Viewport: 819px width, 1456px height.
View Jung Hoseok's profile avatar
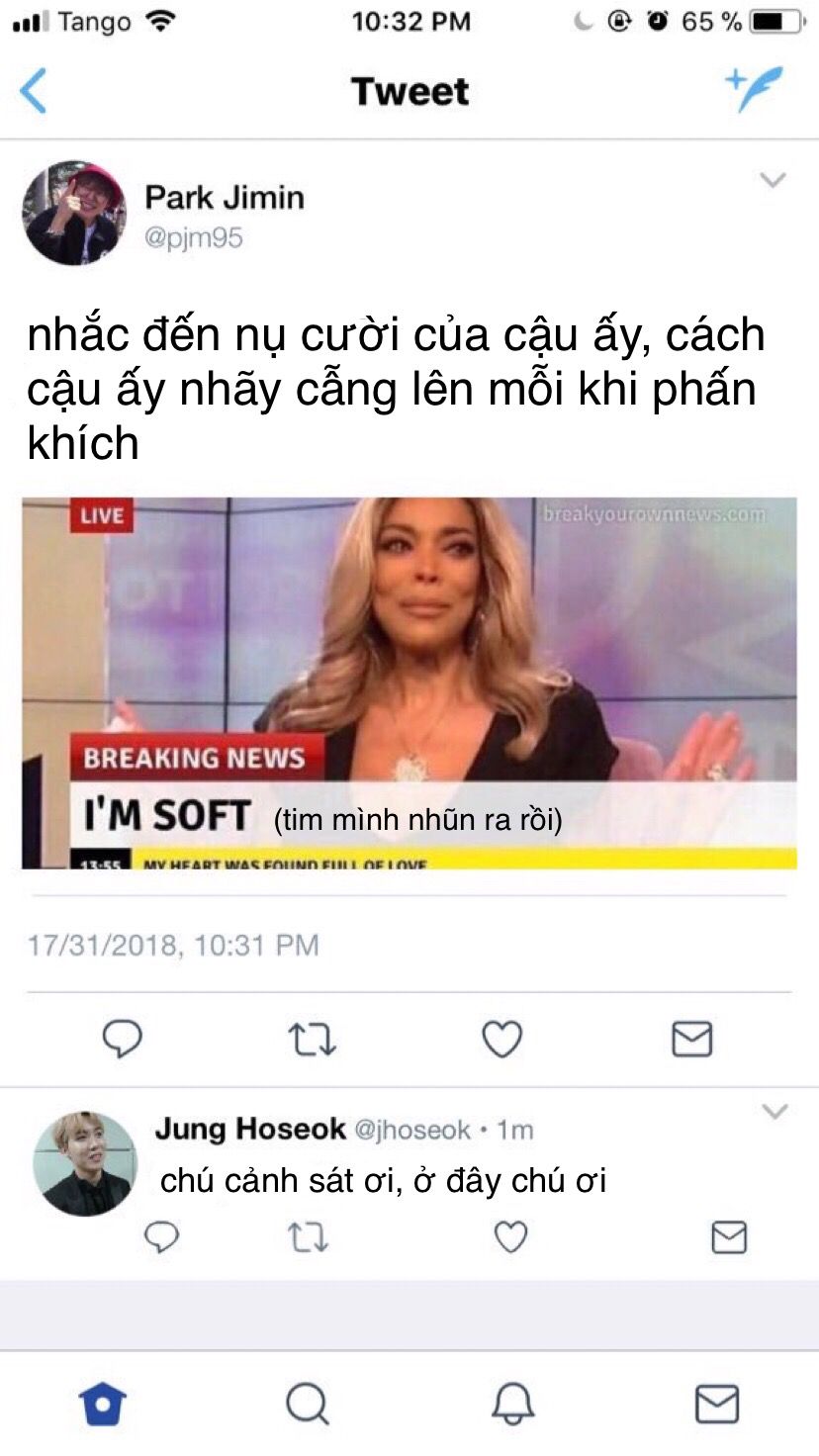85,1164
